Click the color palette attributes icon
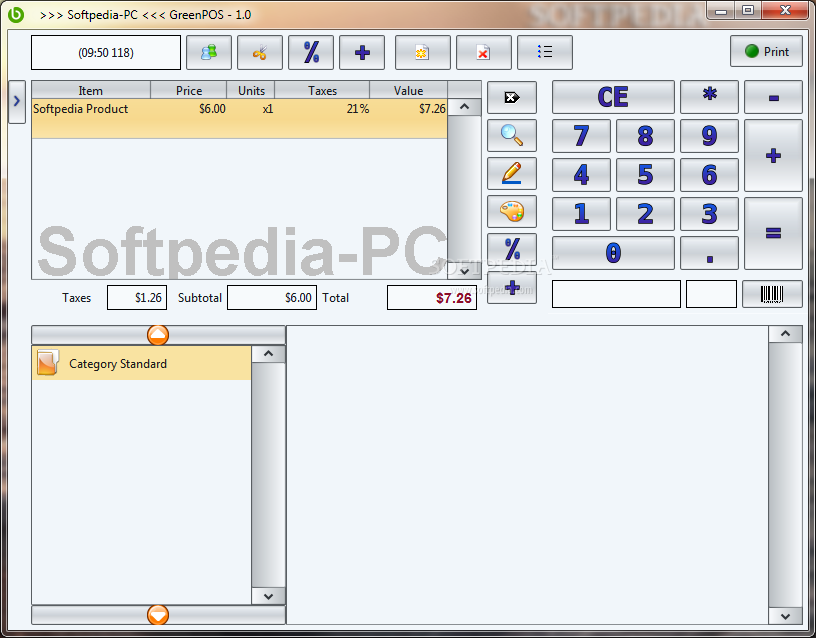 tap(512, 211)
